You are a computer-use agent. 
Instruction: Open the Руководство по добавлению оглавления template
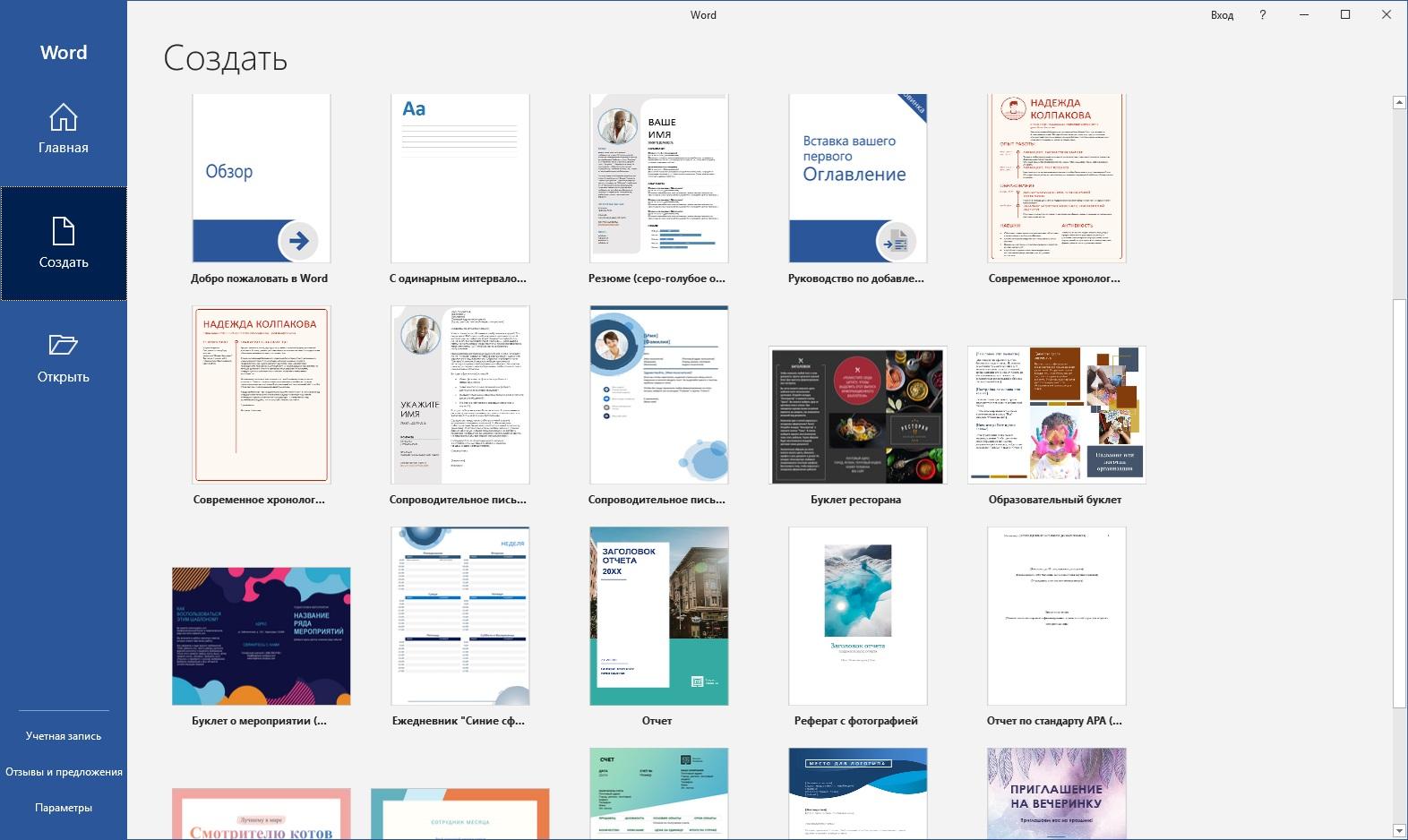pyautogui.click(x=858, y=178)
